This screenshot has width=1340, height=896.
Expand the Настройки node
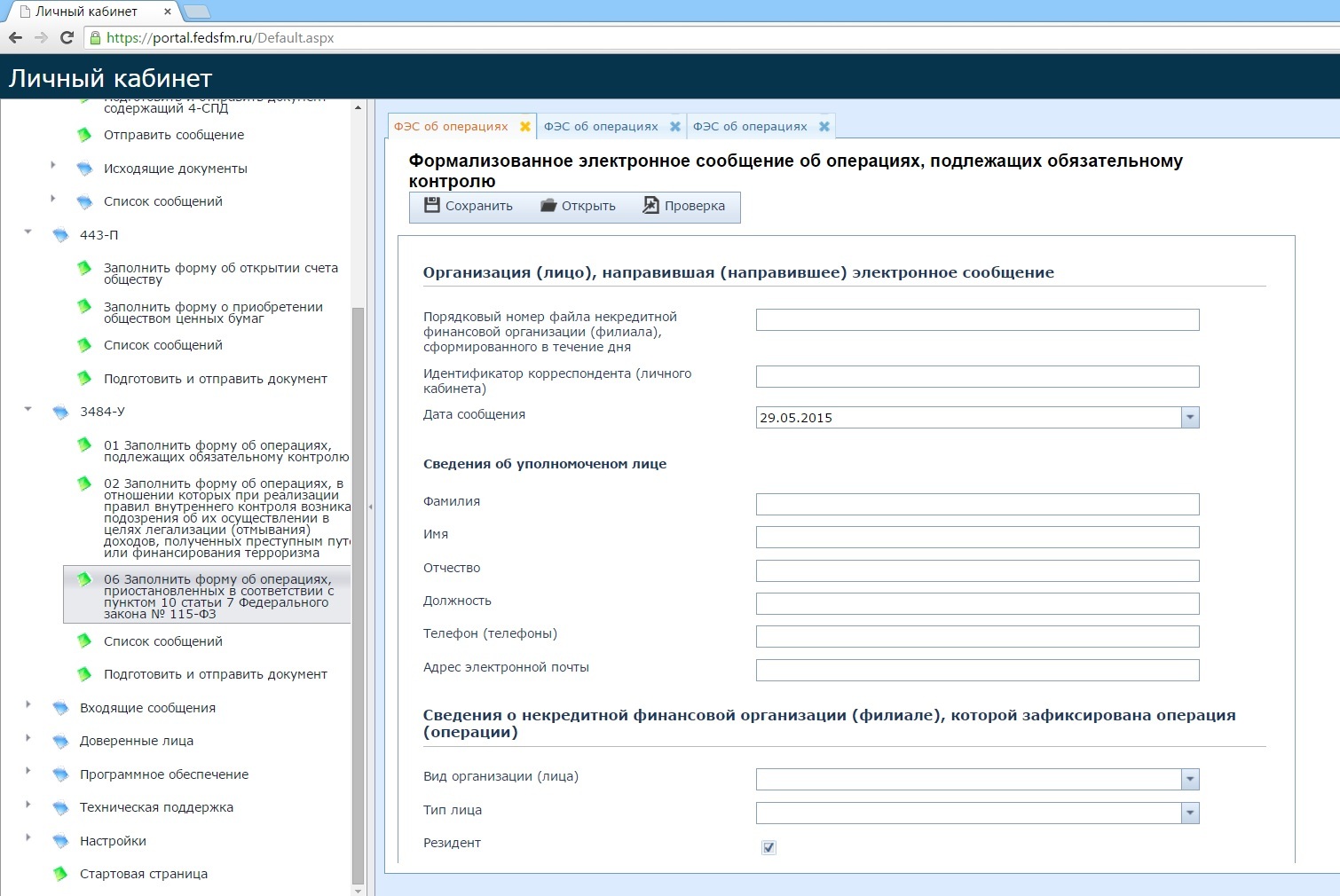coord(28,837)
